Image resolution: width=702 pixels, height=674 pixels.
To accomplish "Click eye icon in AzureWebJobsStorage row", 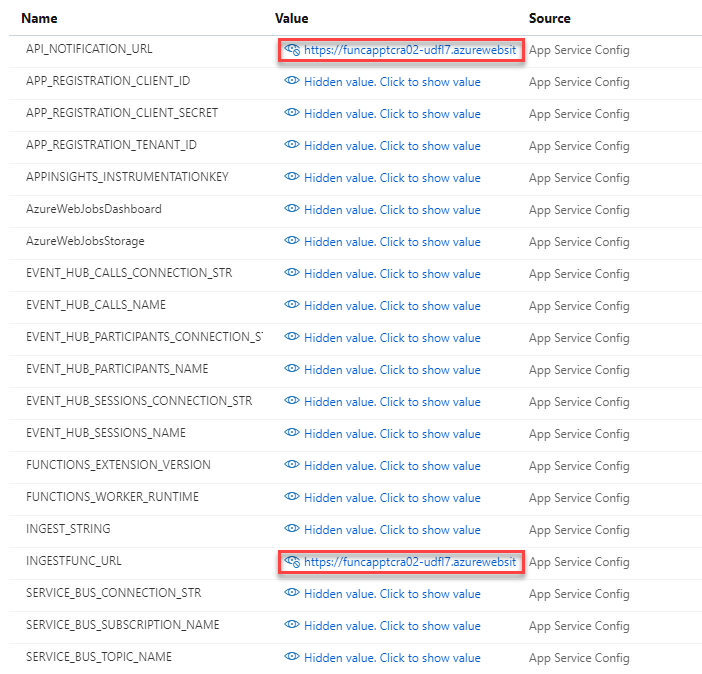I will coord(292,240).
